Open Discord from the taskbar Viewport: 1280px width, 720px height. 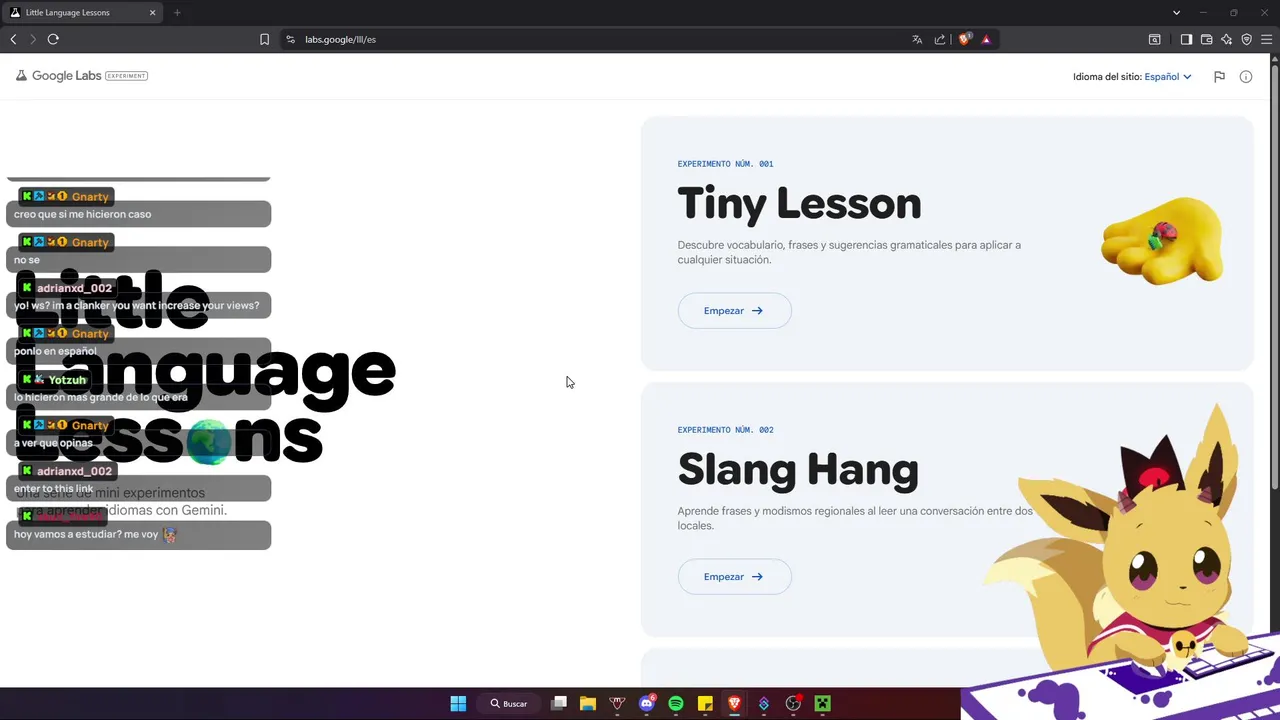coord(646,704)
